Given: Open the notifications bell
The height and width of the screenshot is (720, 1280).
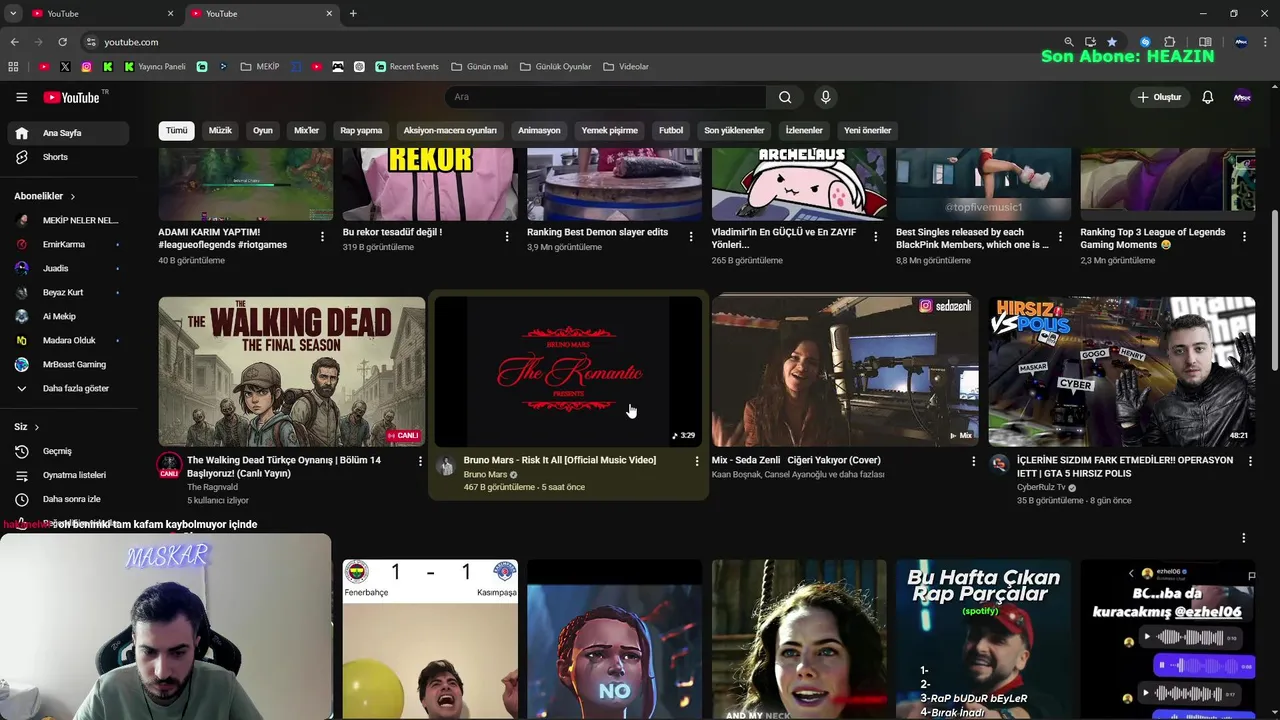Looking at the screenshot, I should (1207, 97).
